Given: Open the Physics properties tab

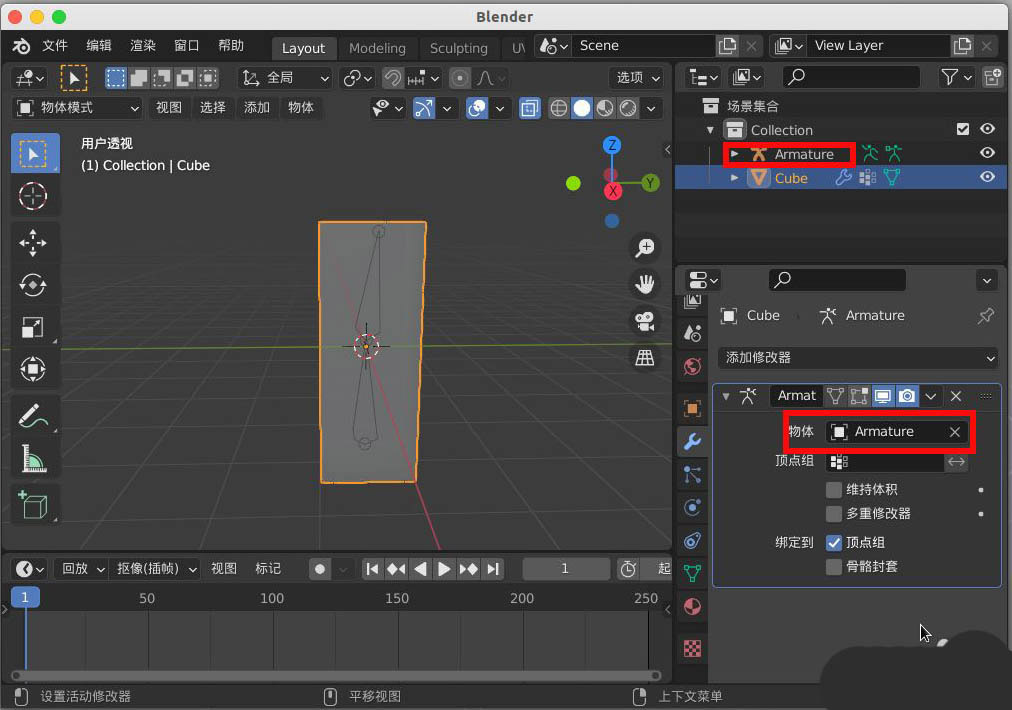Looking at the screenshot, I should pyautogui.click(x=692, y=507).
